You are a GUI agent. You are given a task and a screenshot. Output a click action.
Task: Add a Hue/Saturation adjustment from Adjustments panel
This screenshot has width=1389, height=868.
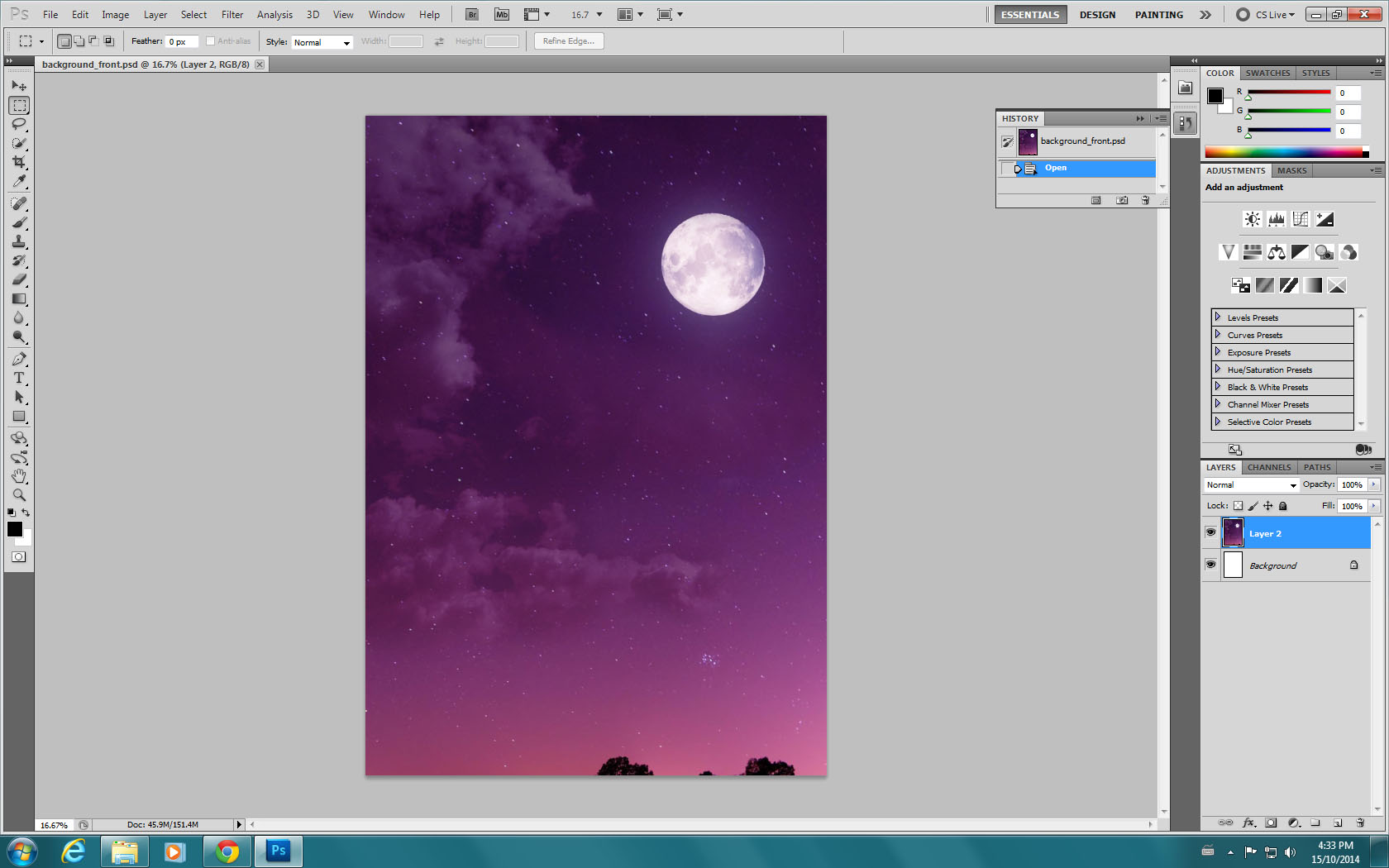(1252, 252)
